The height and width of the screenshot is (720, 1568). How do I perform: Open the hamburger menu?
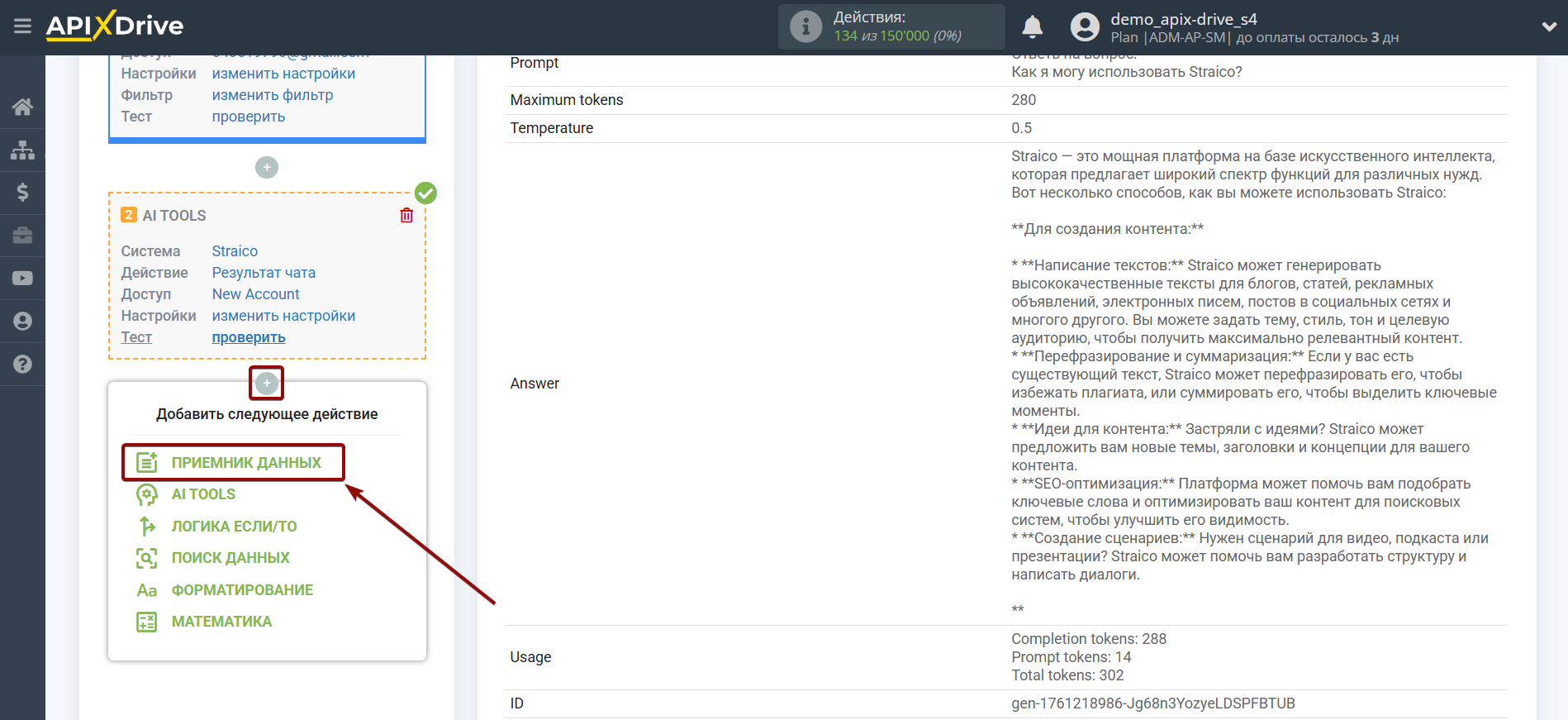[x=22, y=26]
